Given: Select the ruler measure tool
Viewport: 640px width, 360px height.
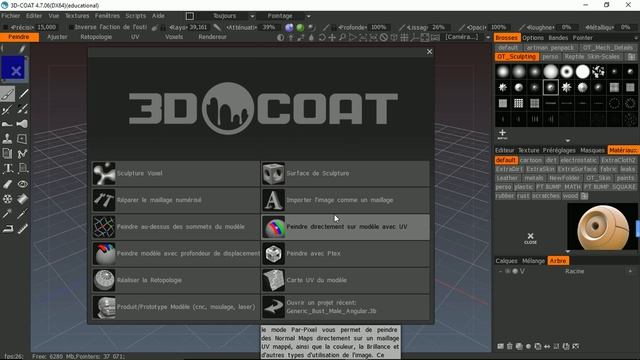Looking at the screenshot, I should tap(22, 229).
